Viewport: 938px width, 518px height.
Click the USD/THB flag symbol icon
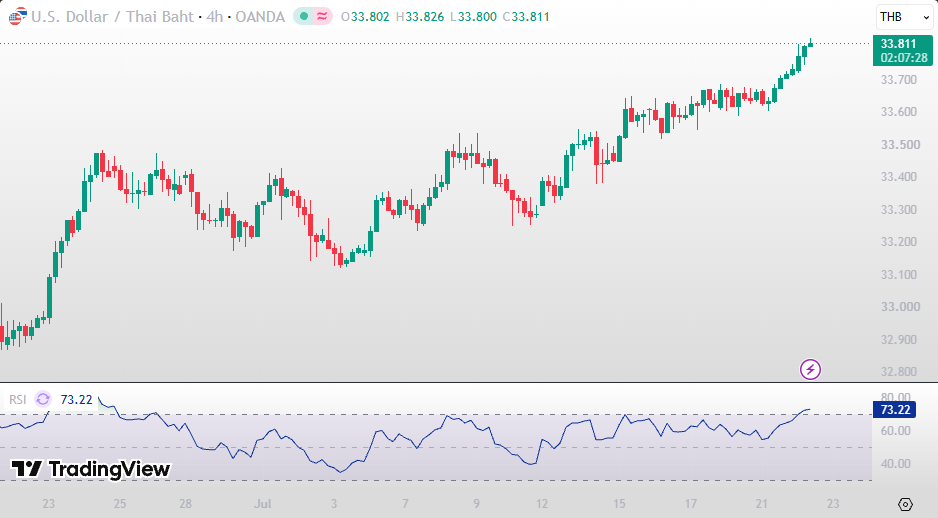pyautogui.click(x=17, y=17)
